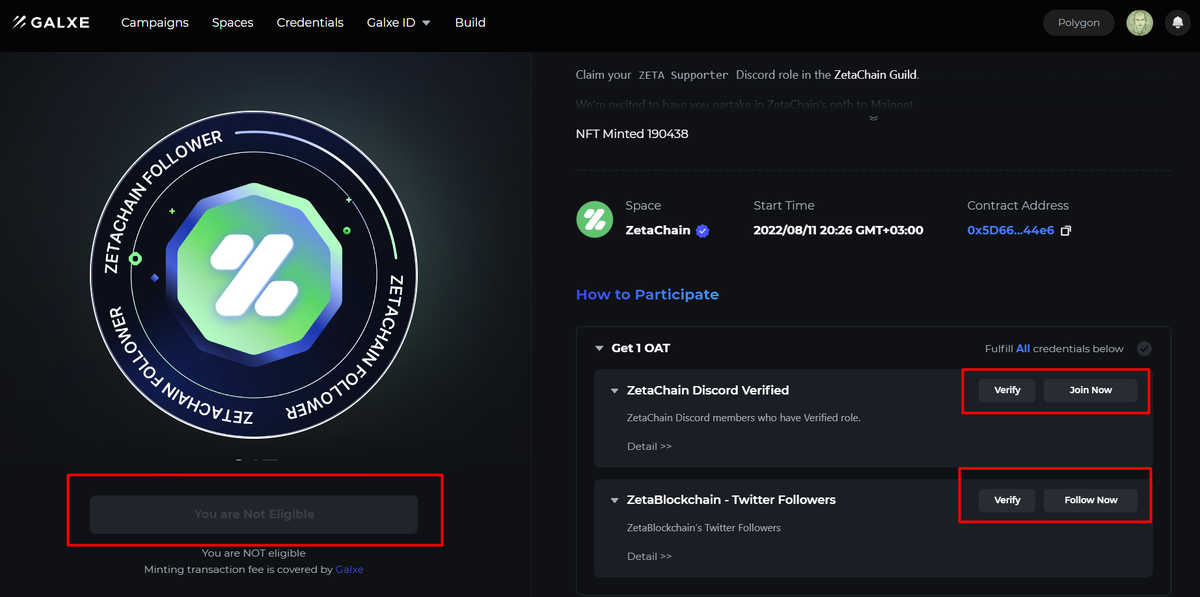
Task: Copy the contract address icon
Action: (x=1066, y=231)
